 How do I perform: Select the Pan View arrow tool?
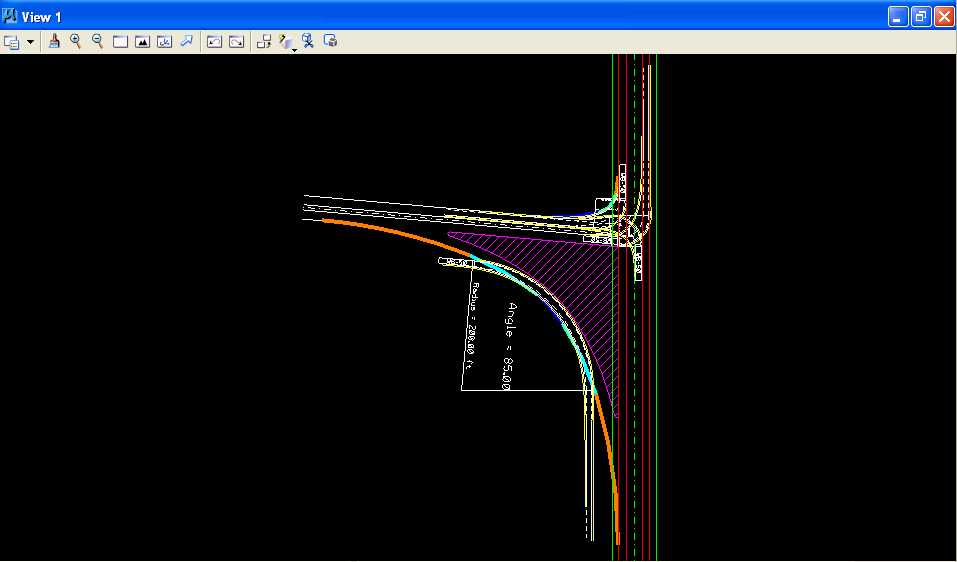pyautogui.click(x=186, y=42)
